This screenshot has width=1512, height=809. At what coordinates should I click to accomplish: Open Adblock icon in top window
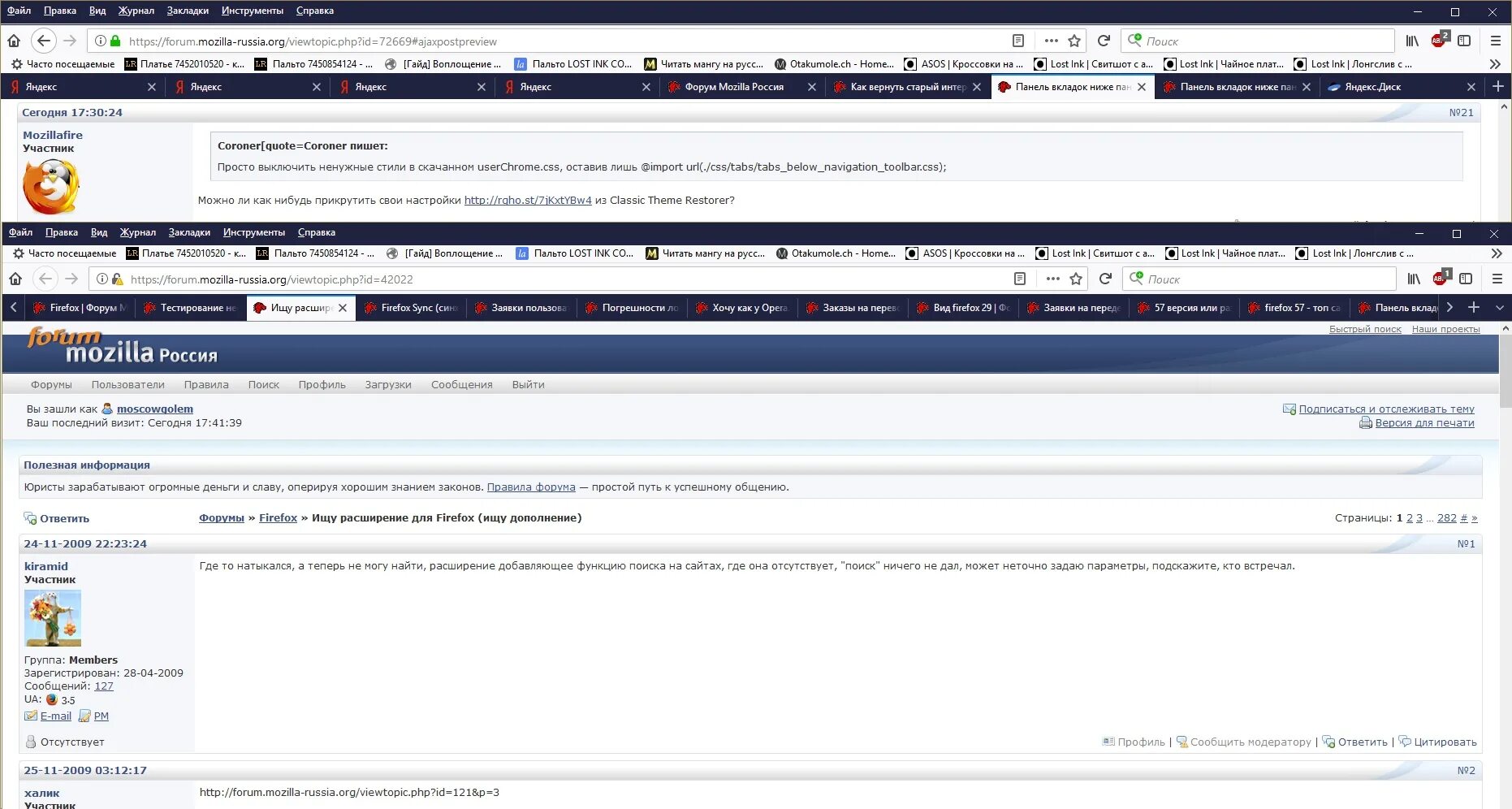pyautogui.click(x=1440, y=40)
